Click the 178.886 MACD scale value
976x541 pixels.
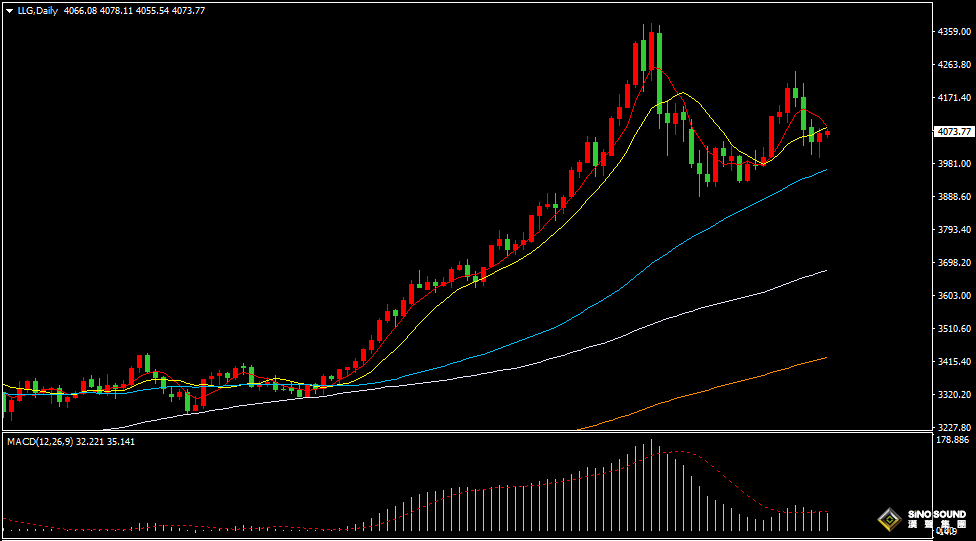(x=953, y=440)
